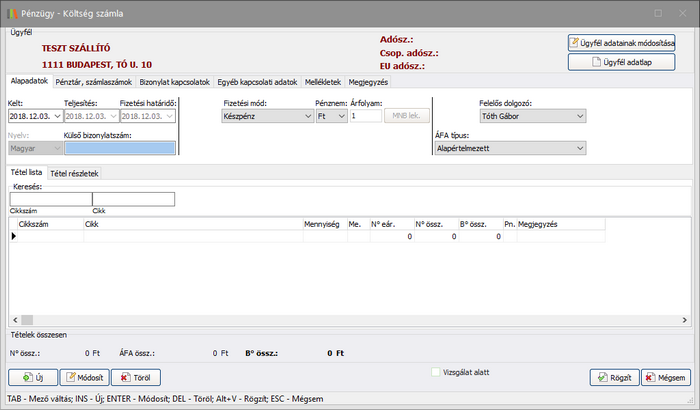Click the Rögzít save button
This screenshot has width=700, height=410.
(614, 378)
